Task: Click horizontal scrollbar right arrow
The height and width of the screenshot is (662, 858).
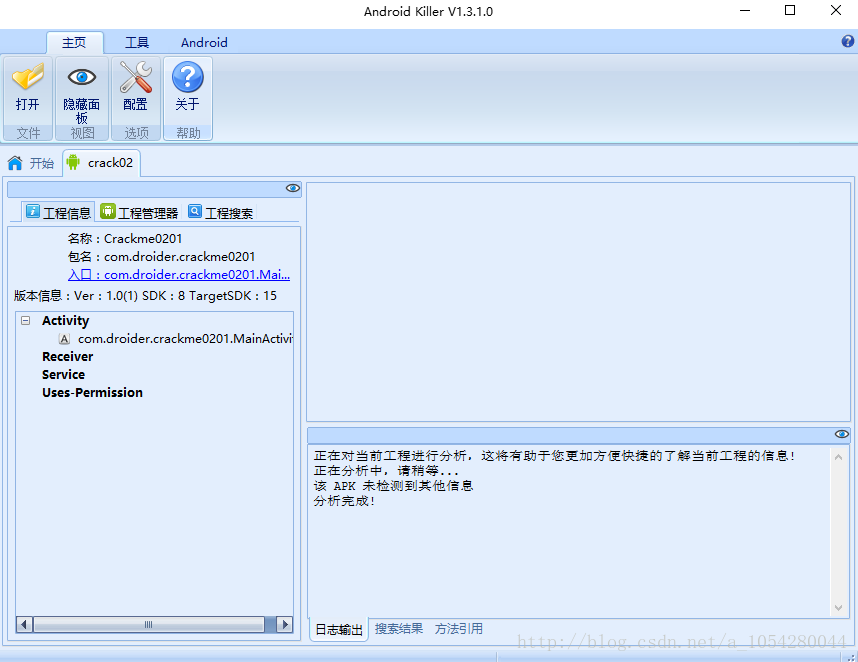Action: pyautogui.click(x=285, y=624)
